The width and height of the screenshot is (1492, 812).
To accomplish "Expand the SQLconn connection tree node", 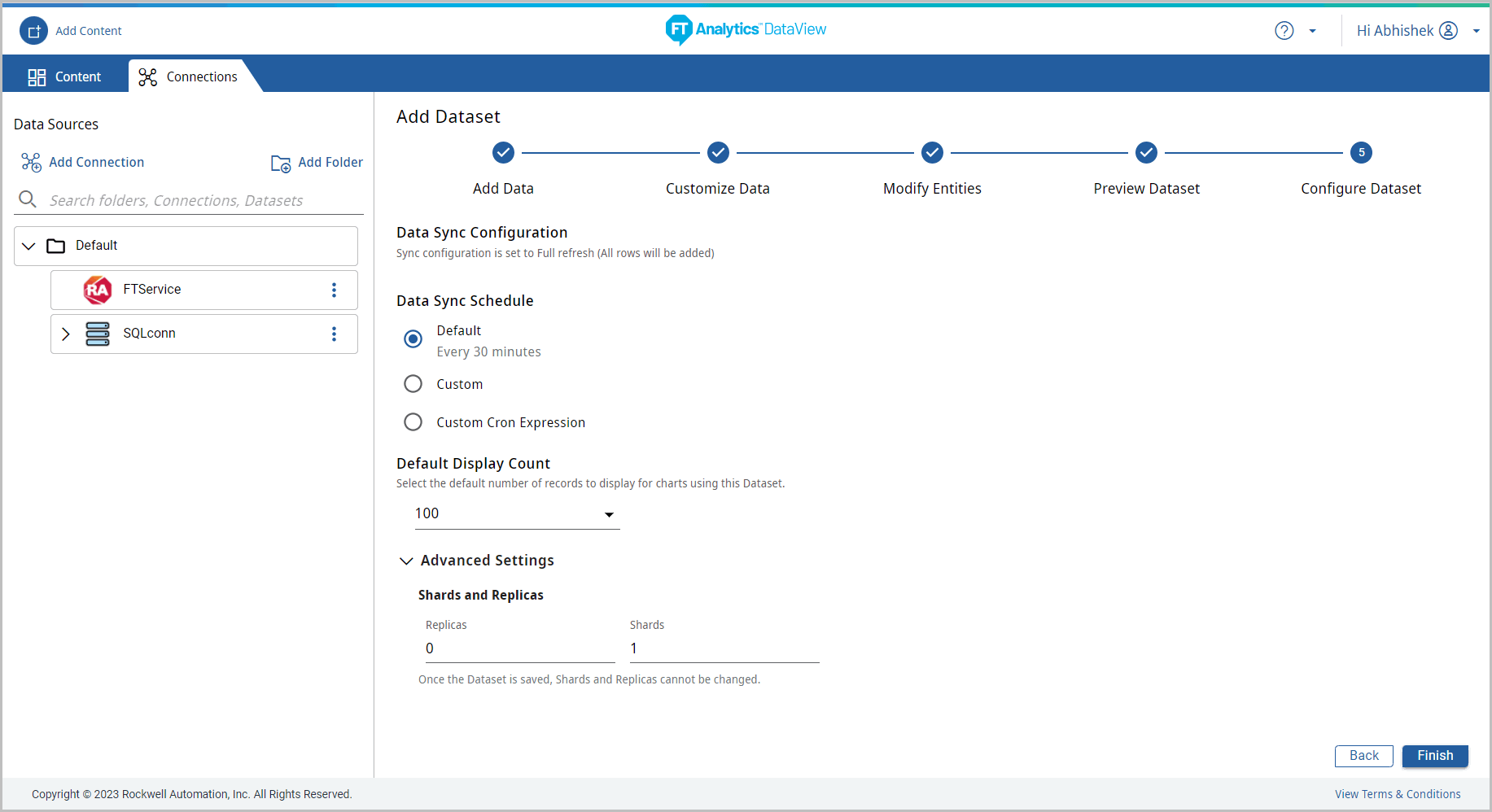I will point(66,334).
